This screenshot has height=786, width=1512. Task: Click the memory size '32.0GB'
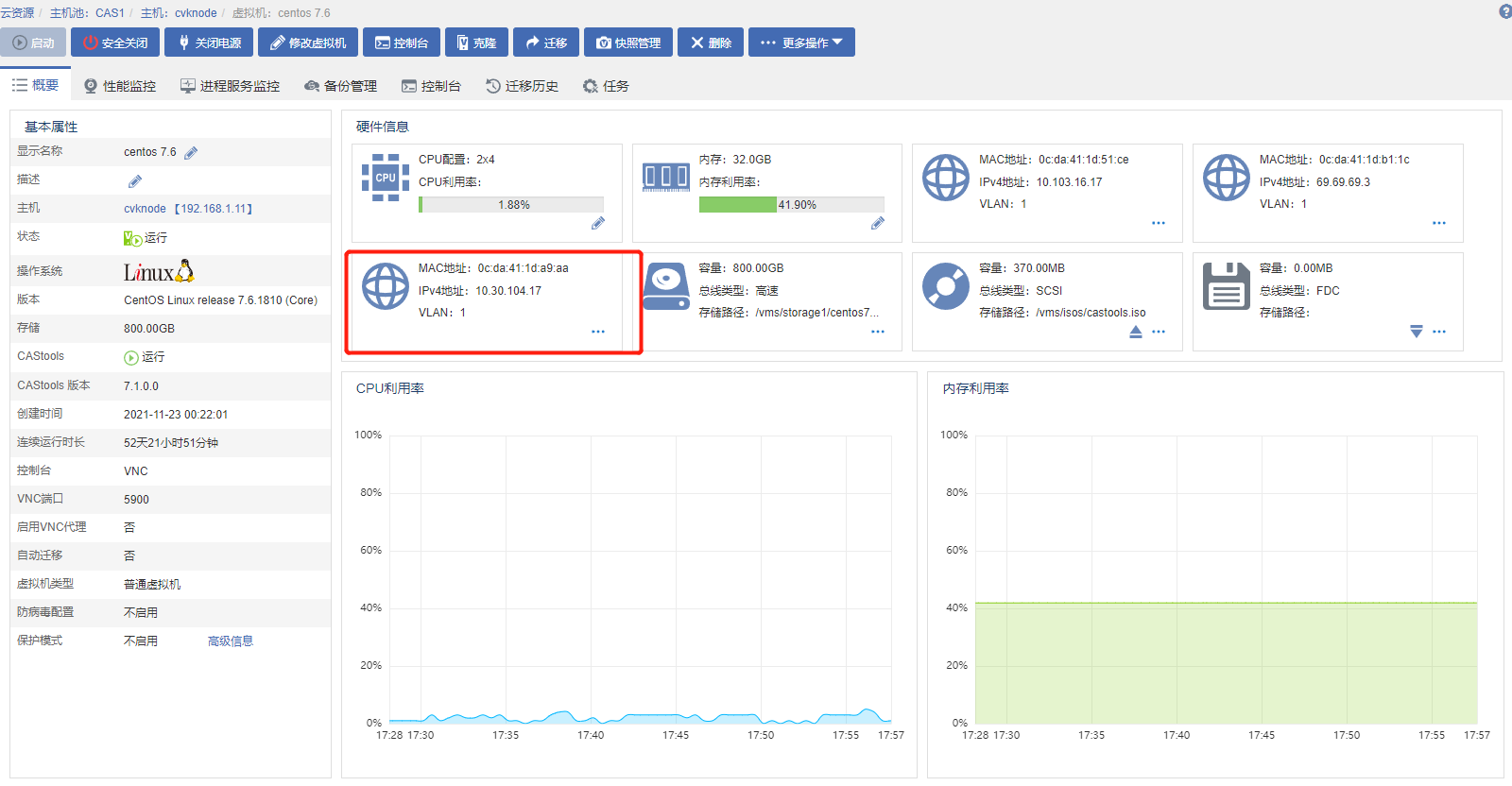752,160
